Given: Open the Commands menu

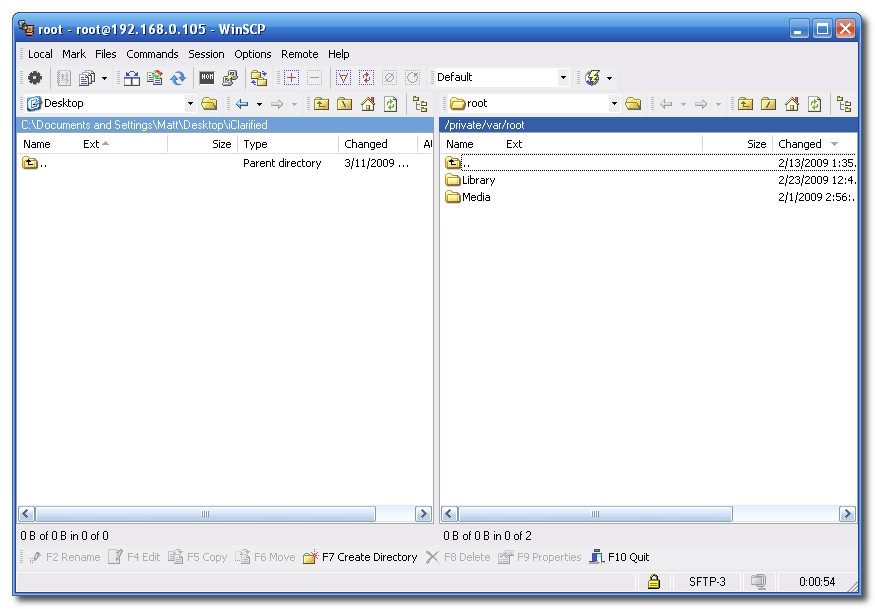Looking at the screenshot, I should [x=152, y=54].
